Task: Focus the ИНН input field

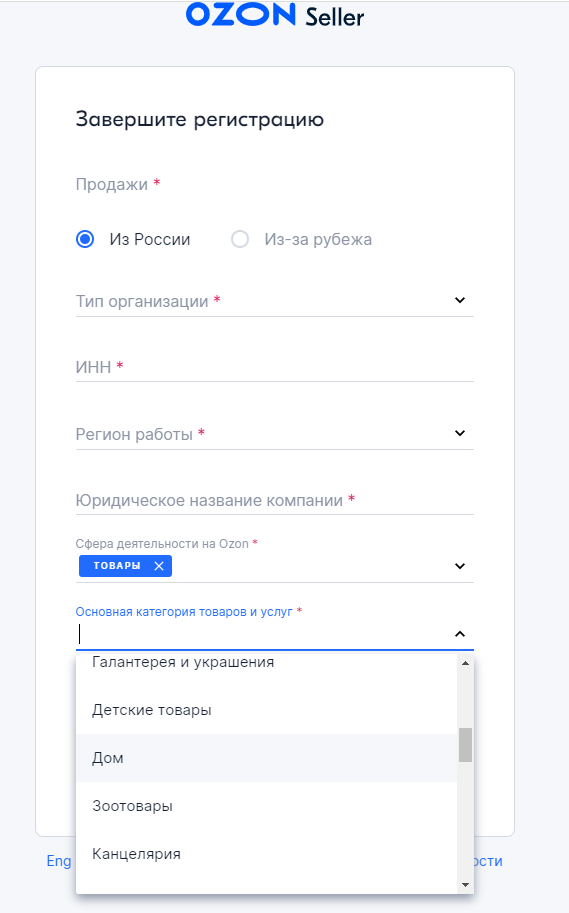Action: [x=275, y=367]
